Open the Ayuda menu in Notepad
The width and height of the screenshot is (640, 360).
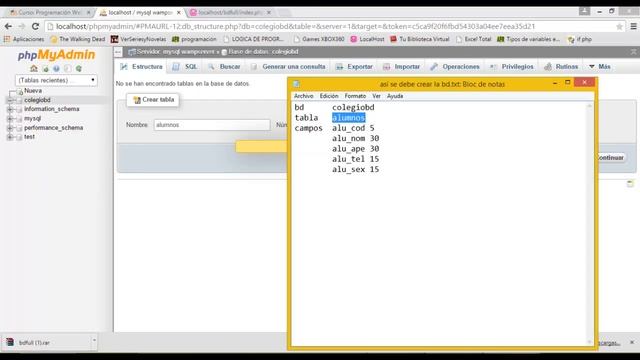point(395,96)
